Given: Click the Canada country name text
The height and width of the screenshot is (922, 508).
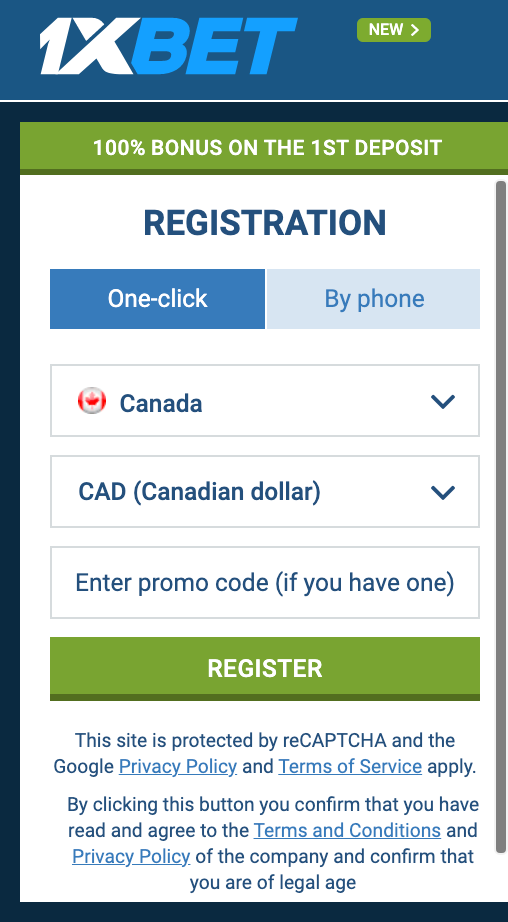Looking at the screenshot, I should point(161,403).
